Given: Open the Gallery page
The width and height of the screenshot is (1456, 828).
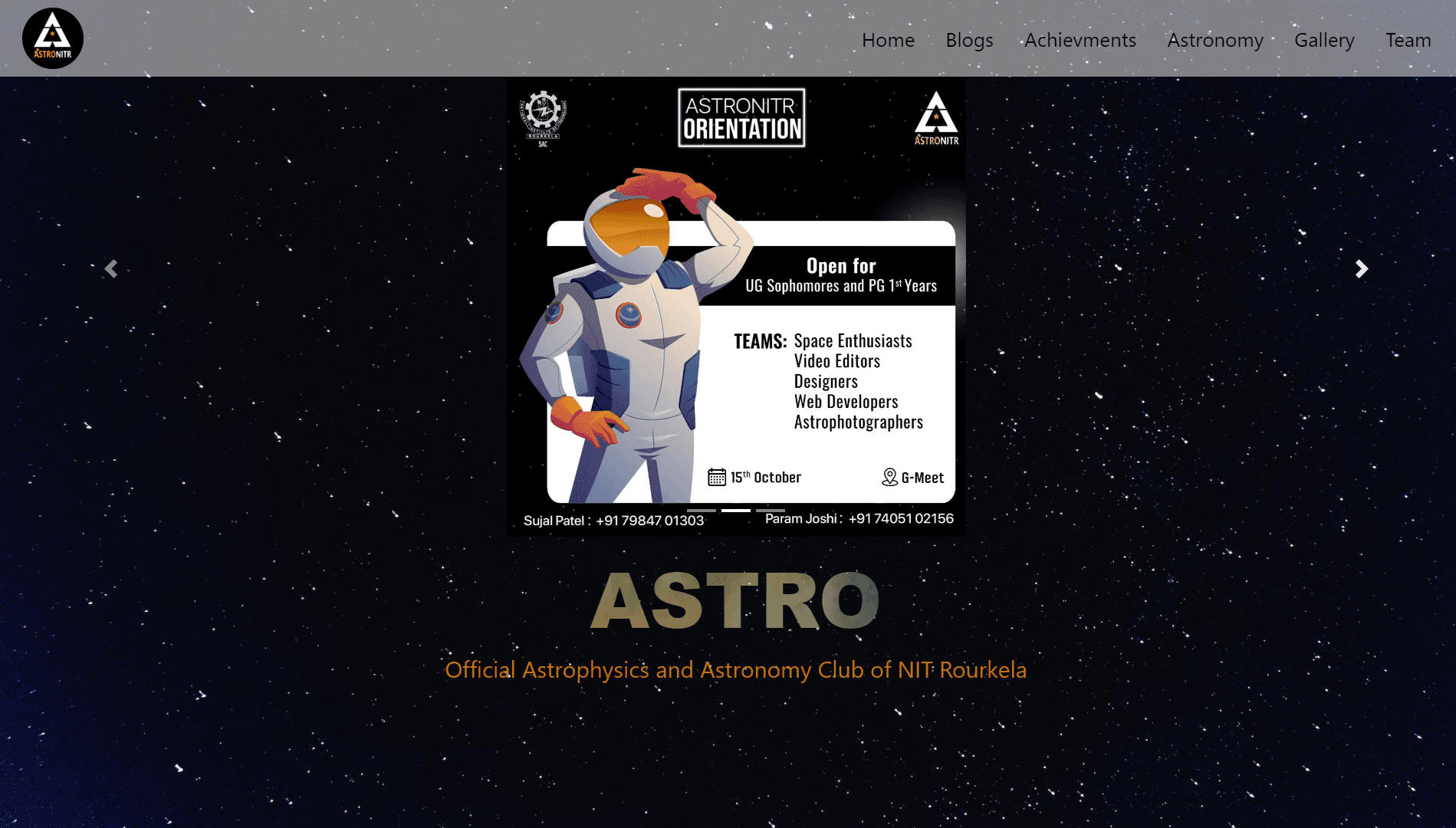Looking at the screenshot, I should point(1324,40).
